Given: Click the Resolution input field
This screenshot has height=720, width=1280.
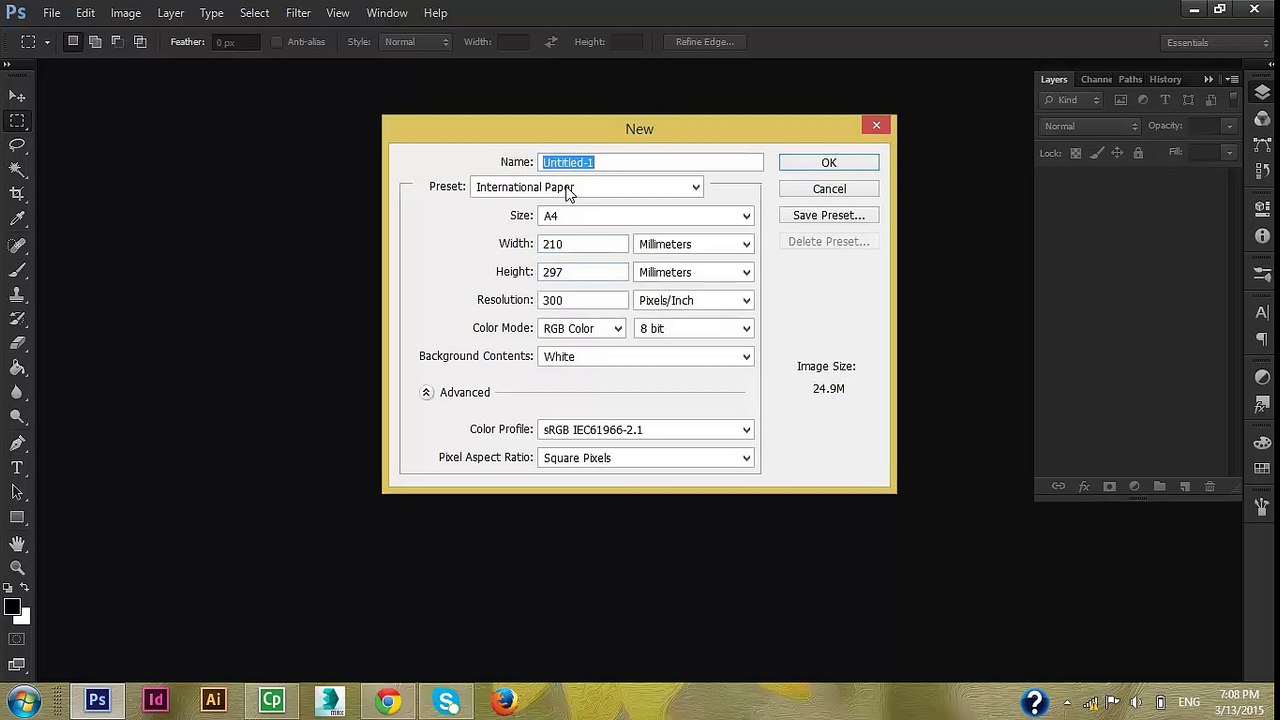Looking at the screenshot, I should pos(583,300).
